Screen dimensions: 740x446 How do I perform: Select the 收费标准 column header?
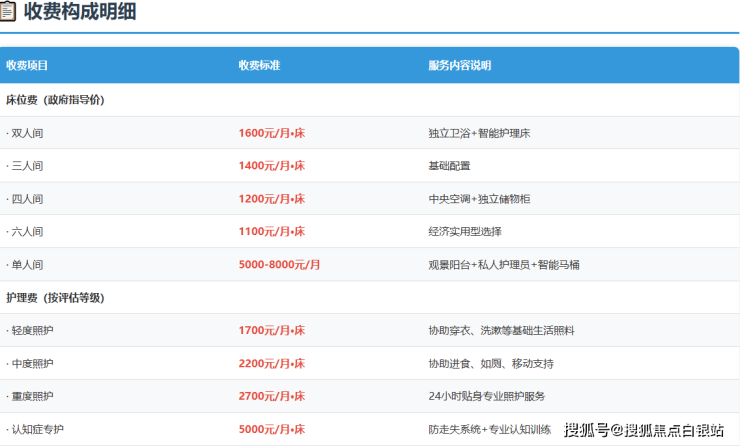tap(259, 65)
